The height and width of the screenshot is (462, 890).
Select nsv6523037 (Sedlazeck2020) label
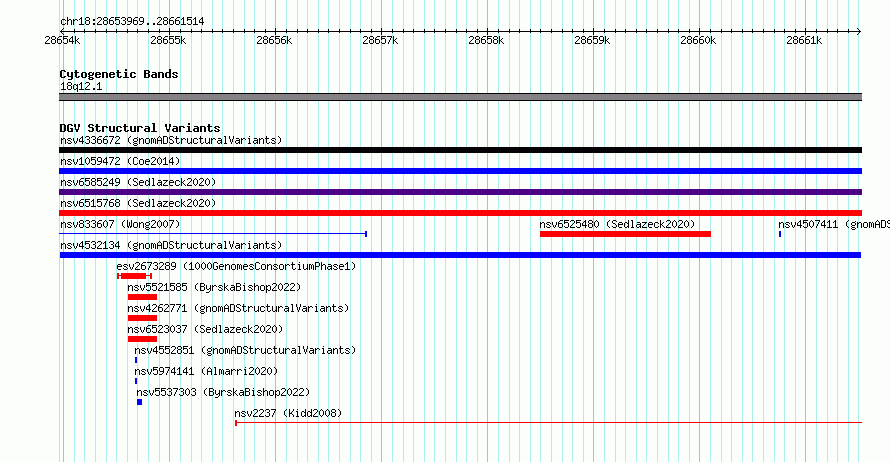point(205,329)
